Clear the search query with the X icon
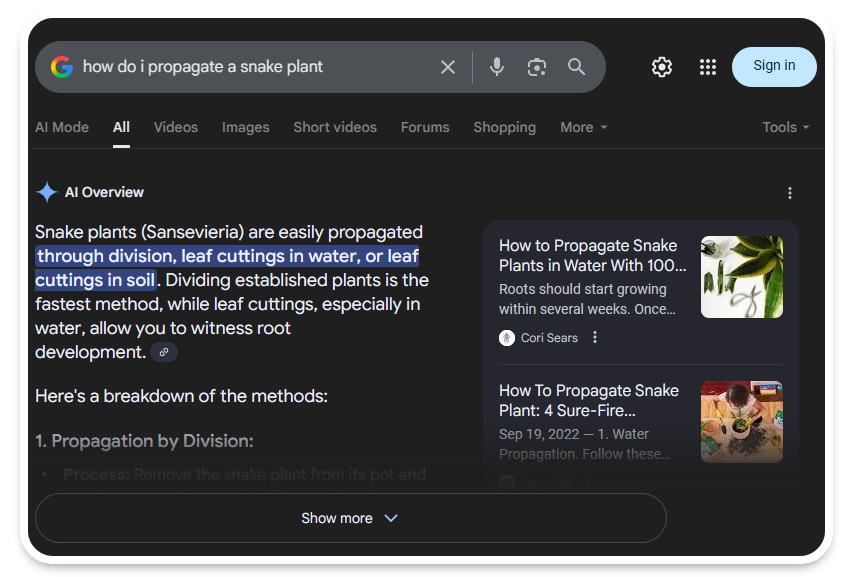This screenshot has height=577, width=850. (448, 67)
